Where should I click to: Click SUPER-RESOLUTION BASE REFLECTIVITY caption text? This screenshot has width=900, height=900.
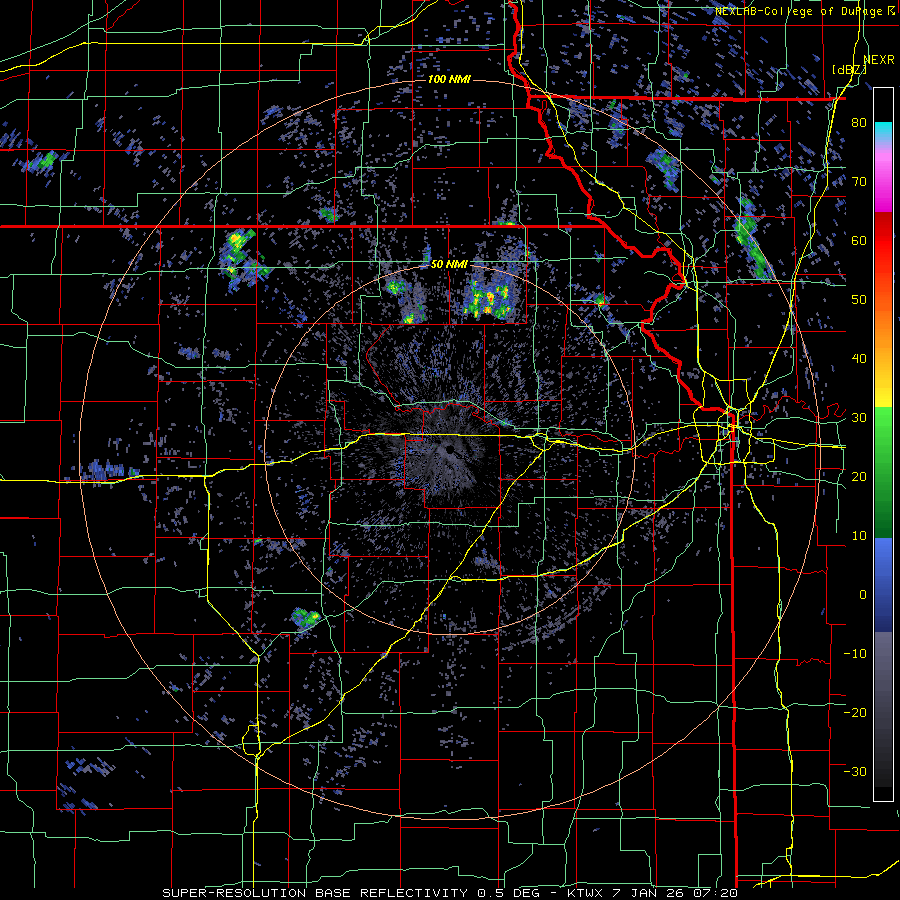[315, 893]
